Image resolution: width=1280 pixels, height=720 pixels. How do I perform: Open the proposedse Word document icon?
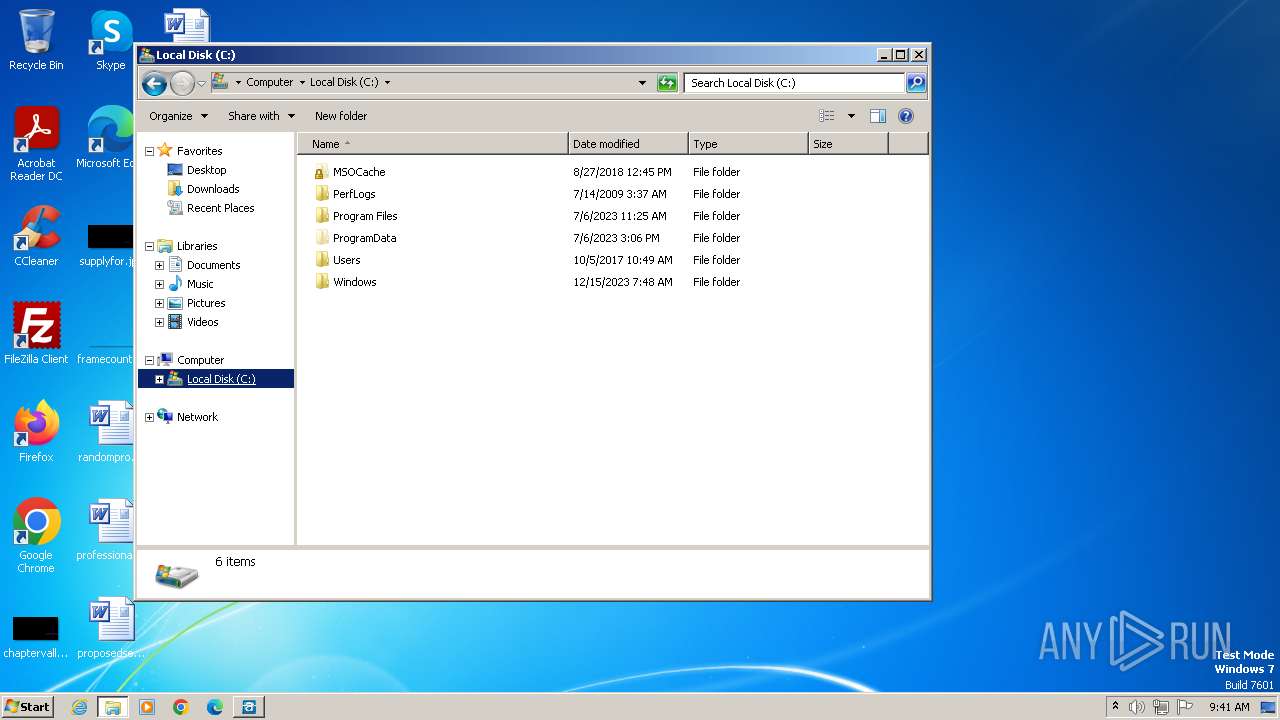pyautogui.click(x=110, y=627)
